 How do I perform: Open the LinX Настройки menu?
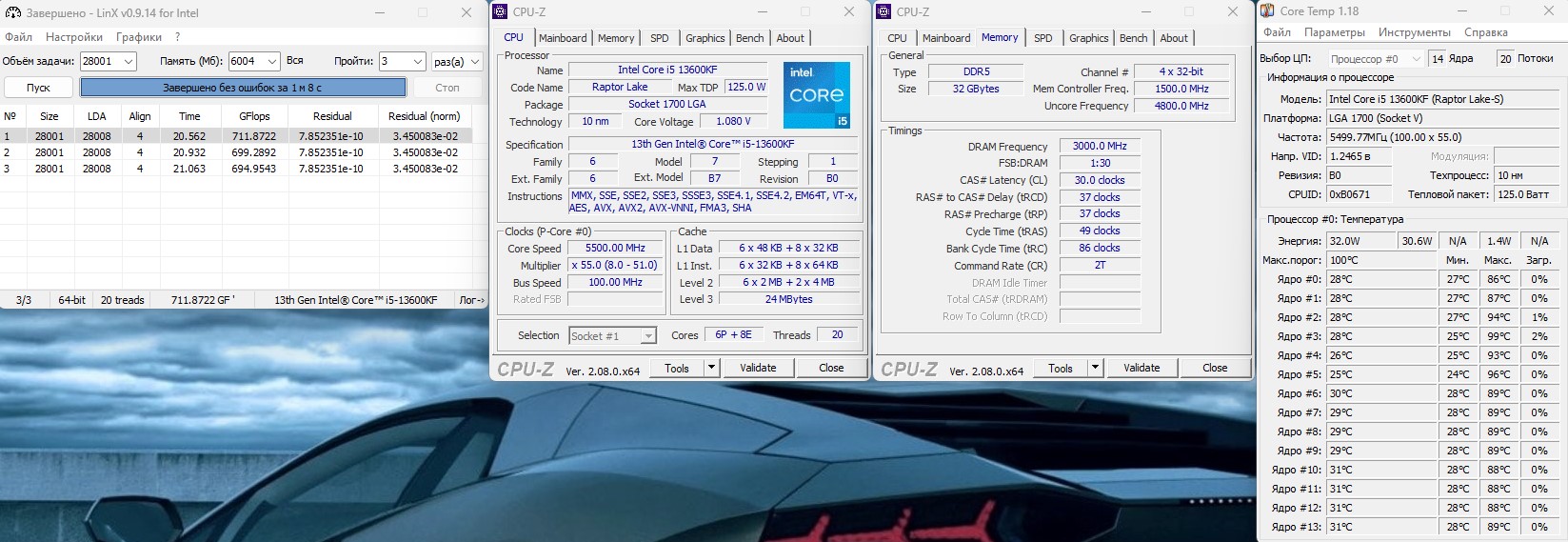click(x=74, y=37)
